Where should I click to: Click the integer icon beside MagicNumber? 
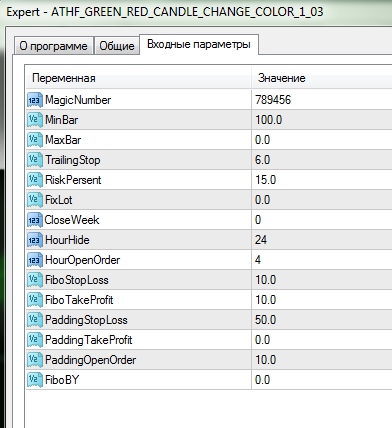tap(35, 100)
